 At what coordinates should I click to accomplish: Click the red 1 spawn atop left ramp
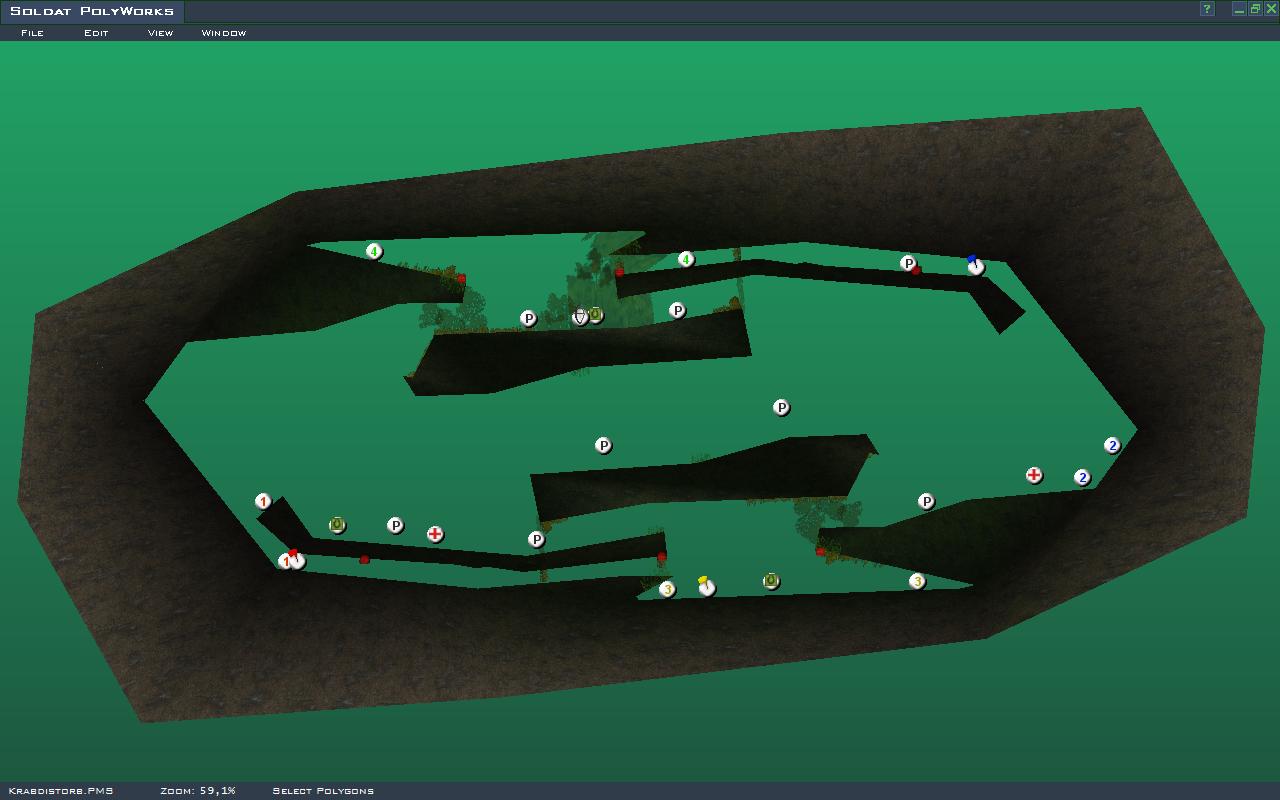[263, 501]
